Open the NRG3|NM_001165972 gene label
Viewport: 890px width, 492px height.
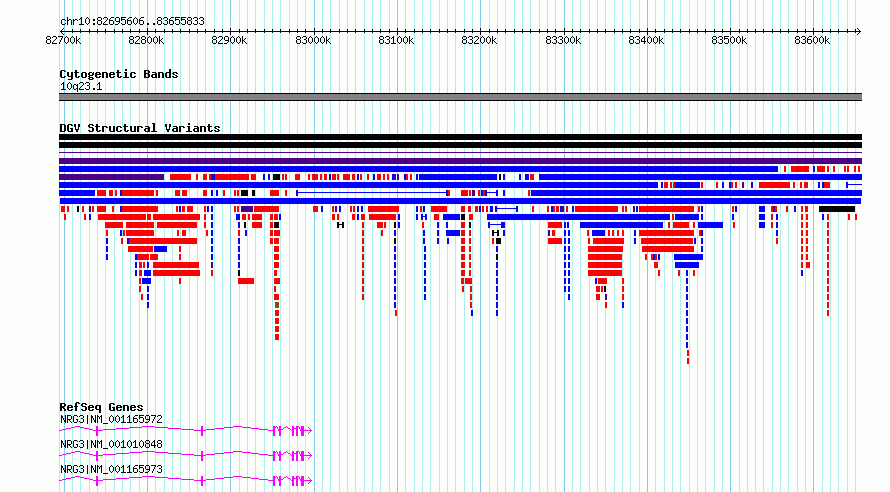111,420
